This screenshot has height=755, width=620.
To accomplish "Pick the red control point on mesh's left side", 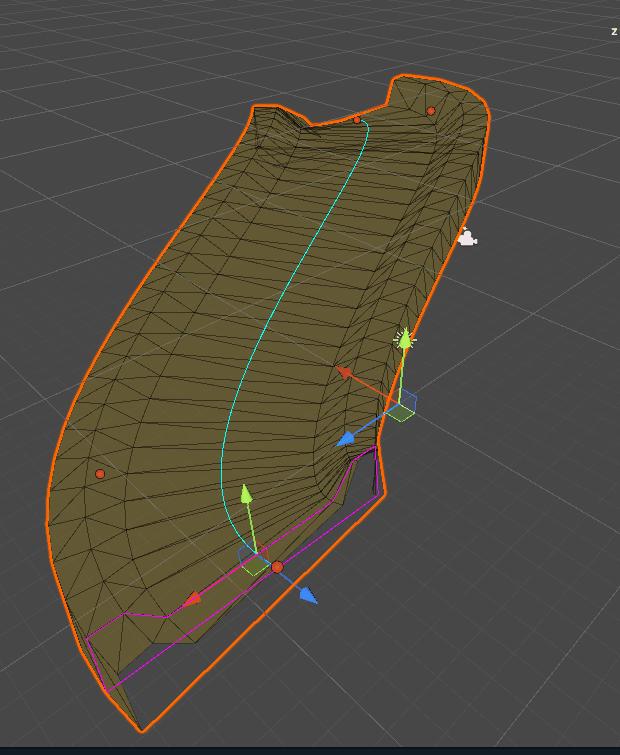I will pyautogui.click(x=100, y=474).
